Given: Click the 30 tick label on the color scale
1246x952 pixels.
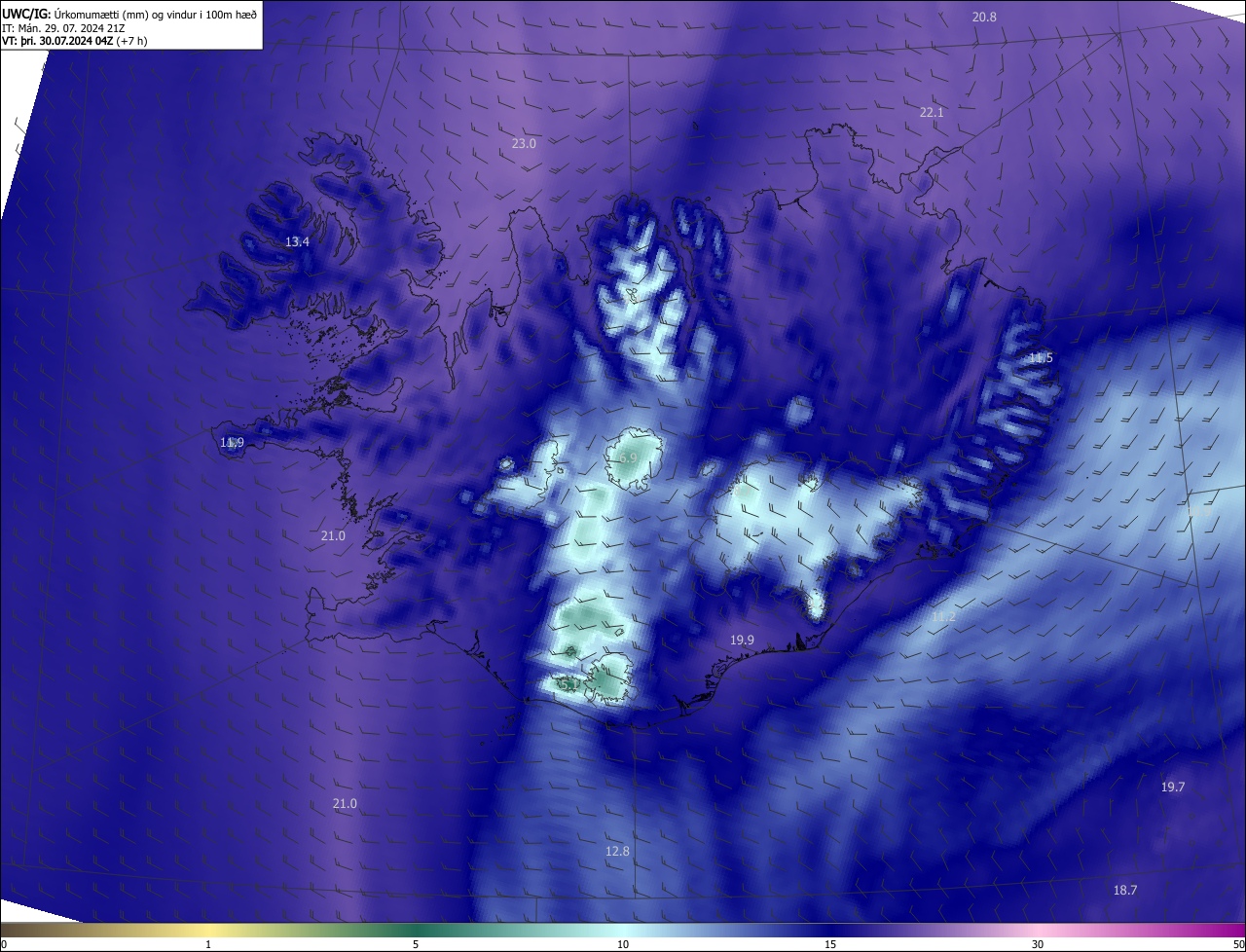Looking at the screenshot, I should coord(1038,945).
